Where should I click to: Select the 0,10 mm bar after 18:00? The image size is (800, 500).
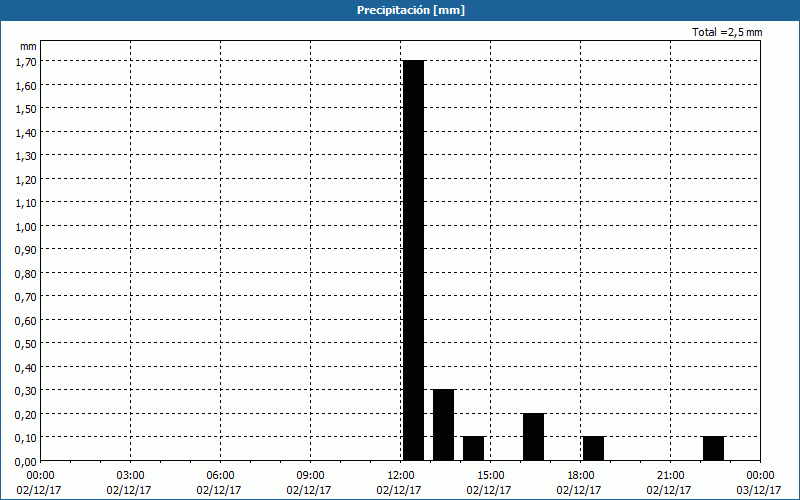click(x=593, y=448)
